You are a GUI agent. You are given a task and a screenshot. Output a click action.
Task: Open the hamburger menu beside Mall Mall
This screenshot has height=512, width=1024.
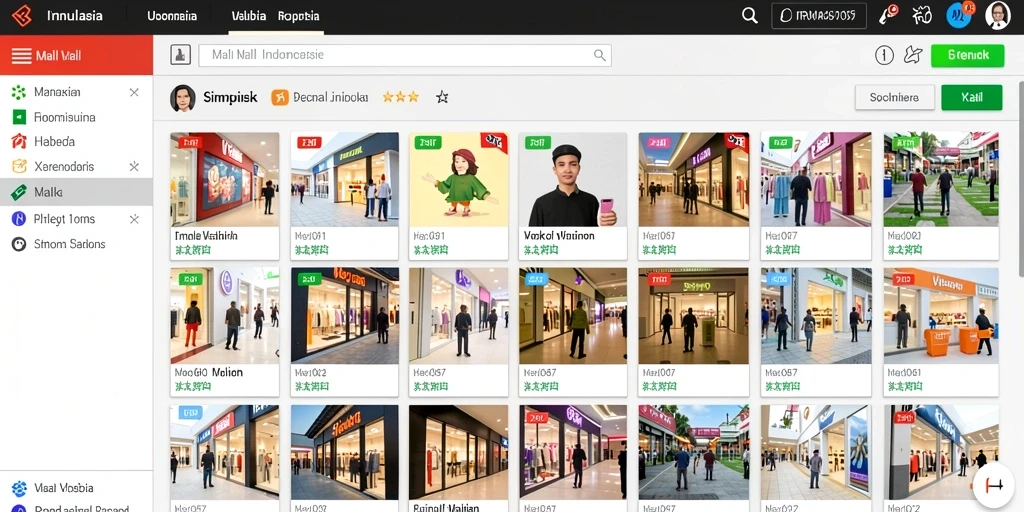(x=22, y=56)
